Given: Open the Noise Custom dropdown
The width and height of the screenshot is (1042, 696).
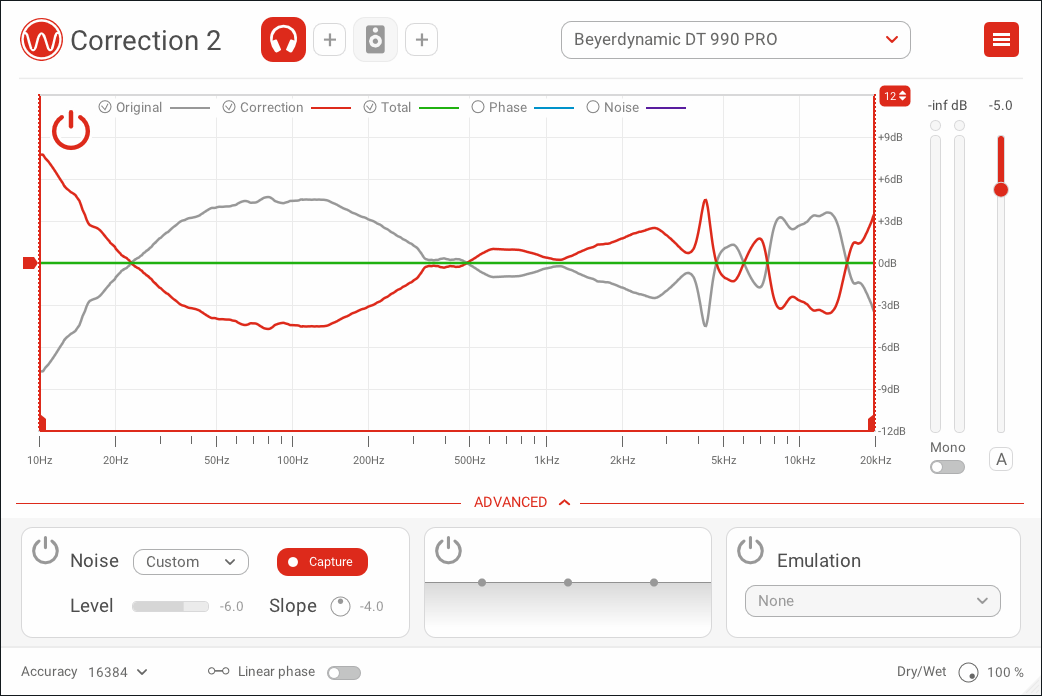Looking at the screenshot, I should [x=191, y=562].
